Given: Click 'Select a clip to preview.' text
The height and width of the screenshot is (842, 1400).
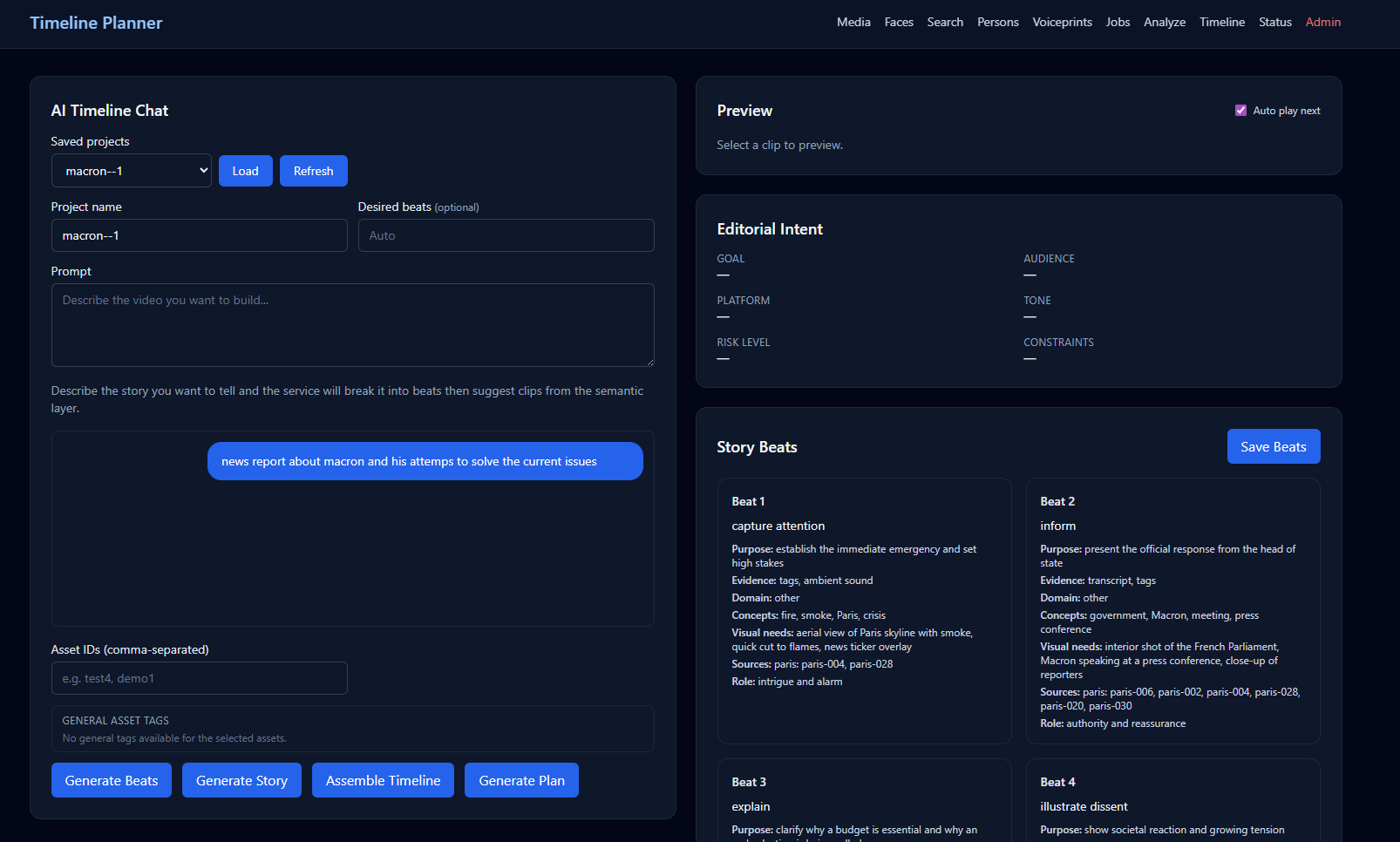Looking at the screenshot, I should click(x=779, y=145).
